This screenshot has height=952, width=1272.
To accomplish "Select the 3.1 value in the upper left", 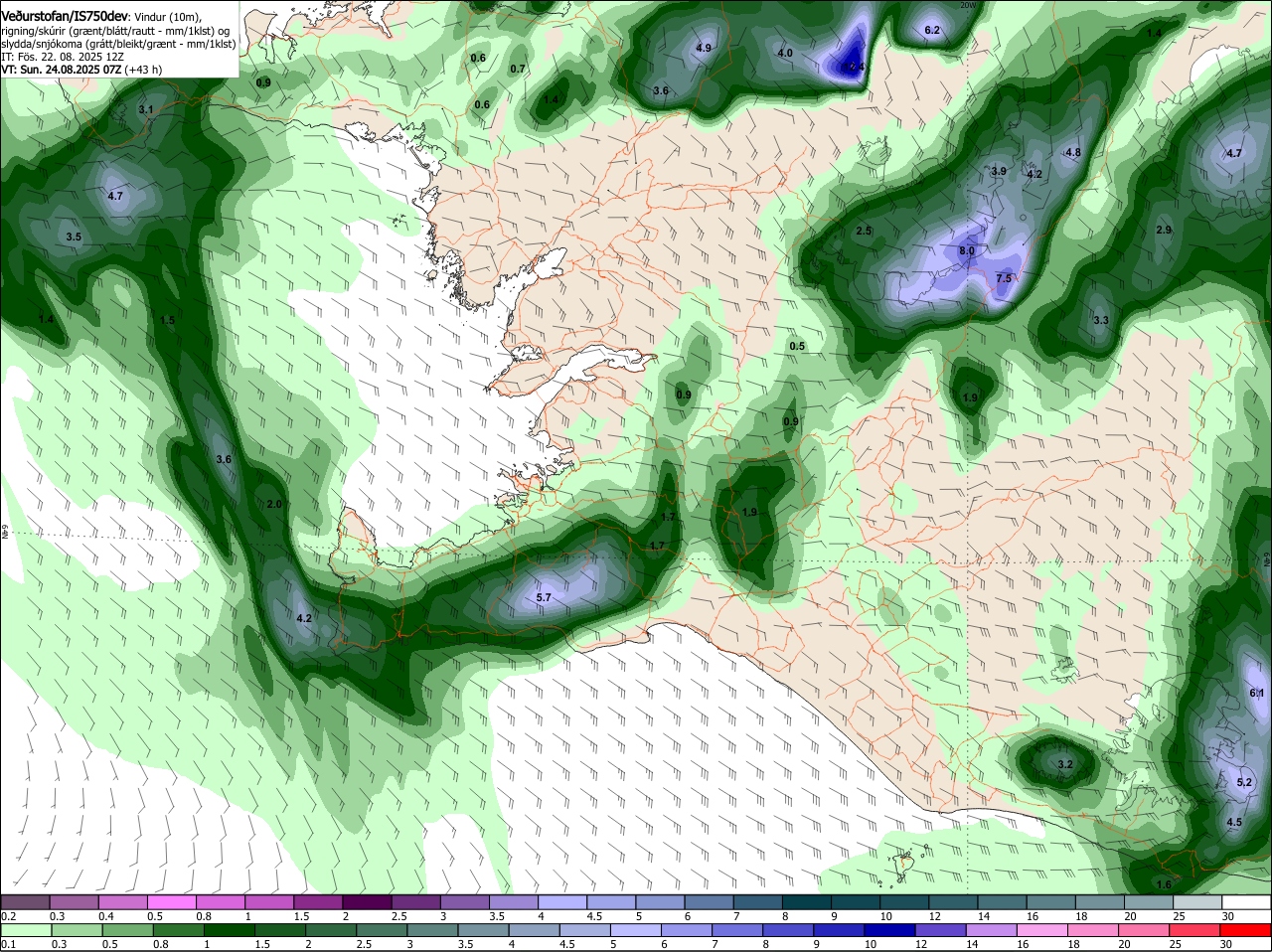I will (146, 109).
